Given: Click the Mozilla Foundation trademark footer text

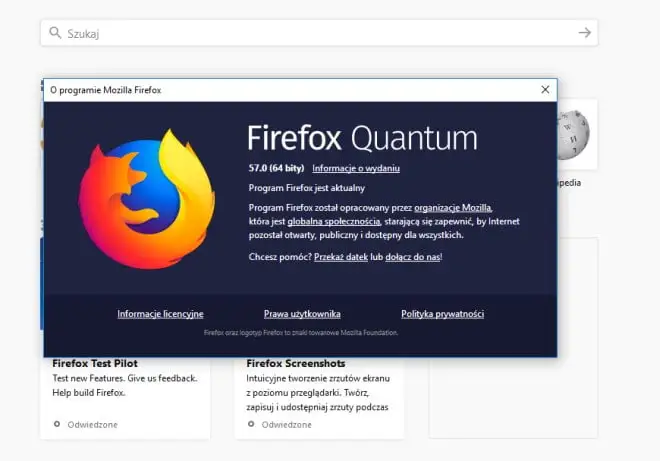Looking at the screenshot, I should (x=301, y=333).
